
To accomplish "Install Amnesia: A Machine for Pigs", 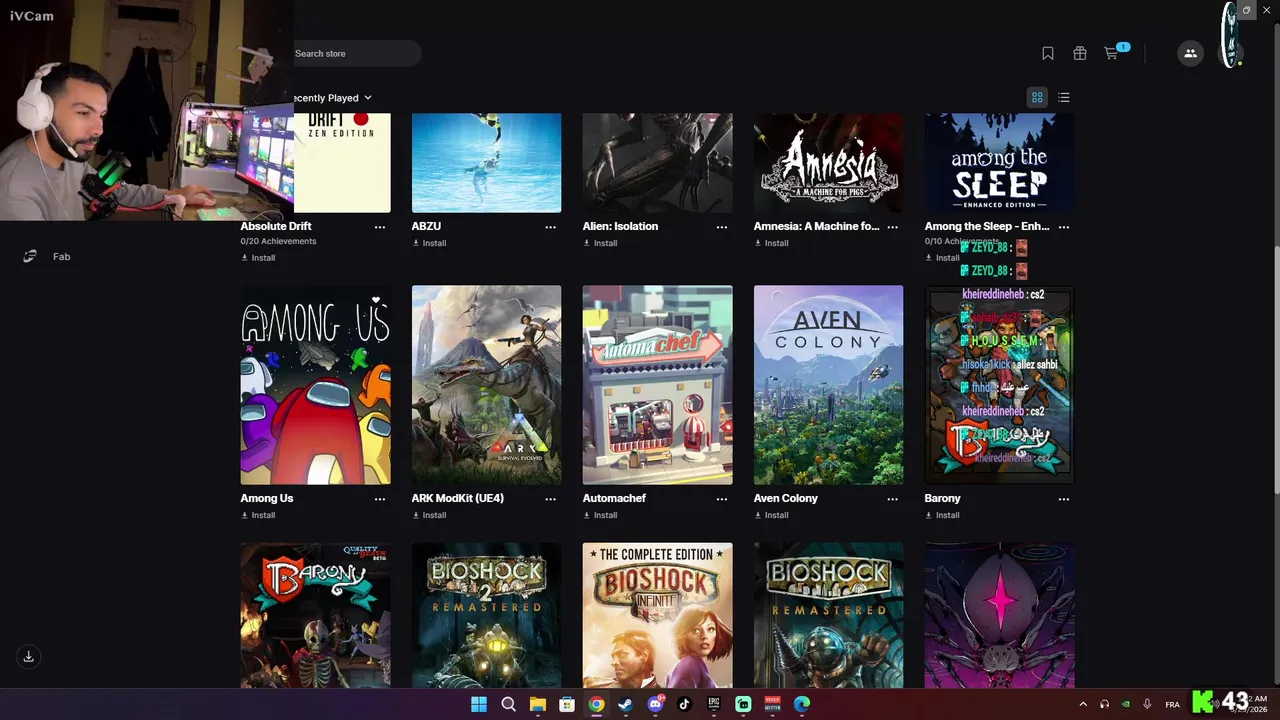I will click(771, 243).
